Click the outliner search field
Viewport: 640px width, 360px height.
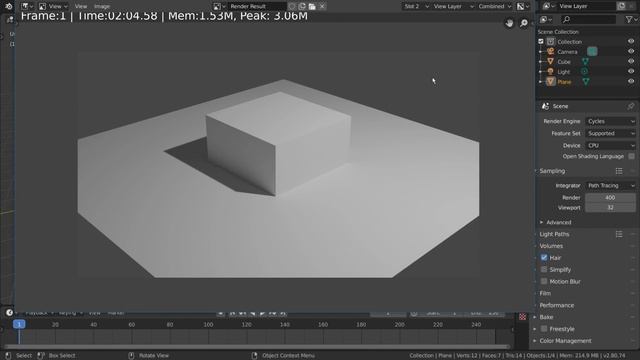point(589,19)
